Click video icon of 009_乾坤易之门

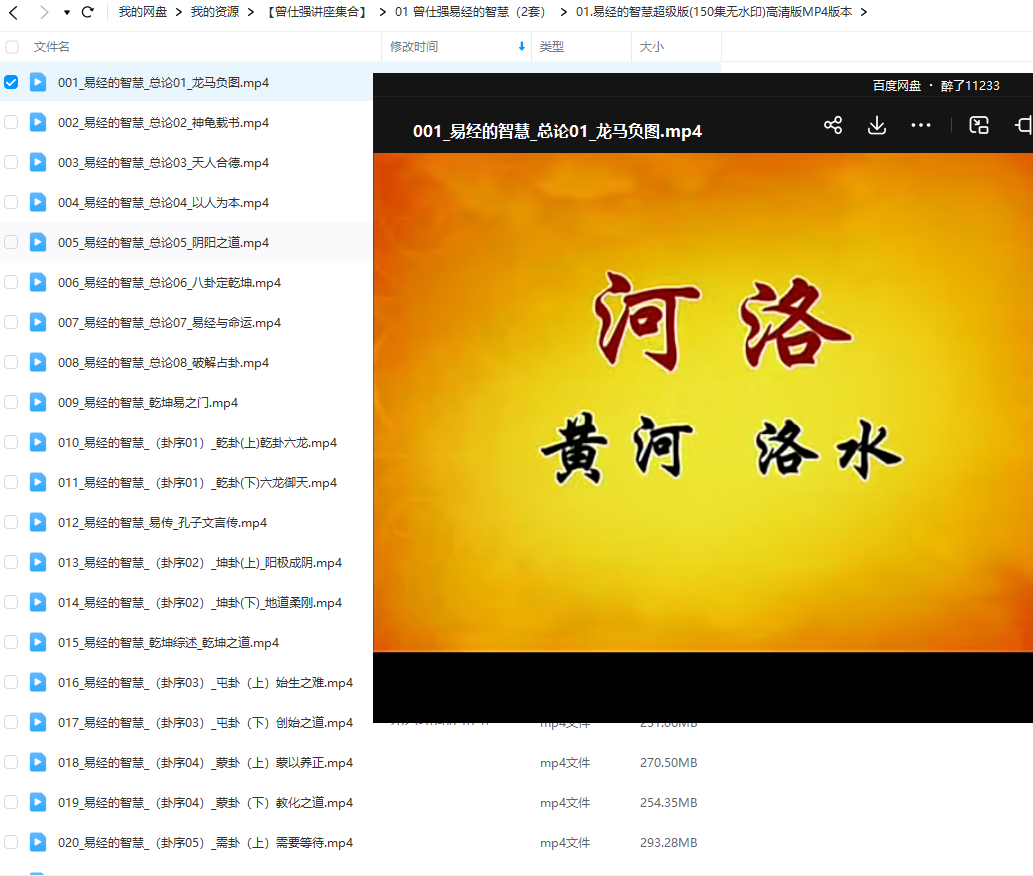[38, 402]
